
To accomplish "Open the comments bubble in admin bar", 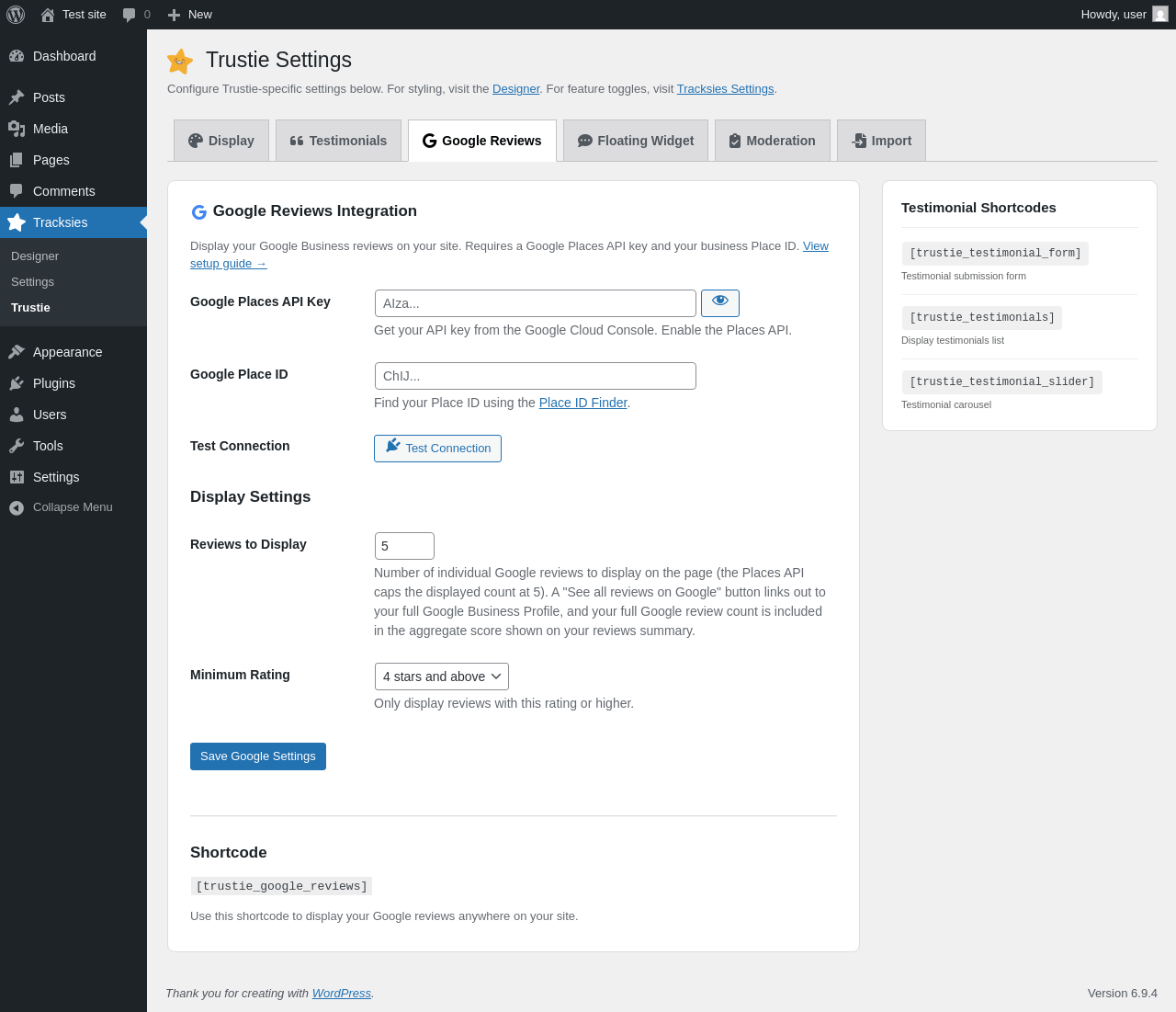I will (136, 15).
